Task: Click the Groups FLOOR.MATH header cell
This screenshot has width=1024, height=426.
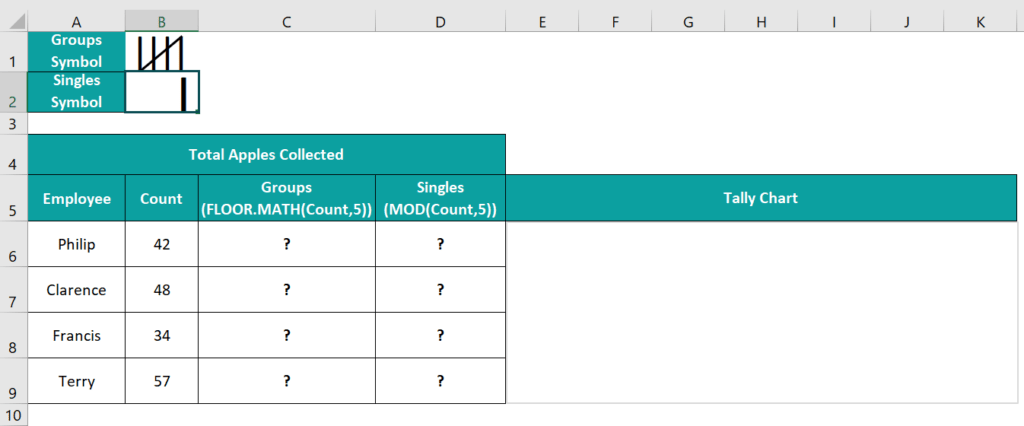Action: (x=287, y=198)
